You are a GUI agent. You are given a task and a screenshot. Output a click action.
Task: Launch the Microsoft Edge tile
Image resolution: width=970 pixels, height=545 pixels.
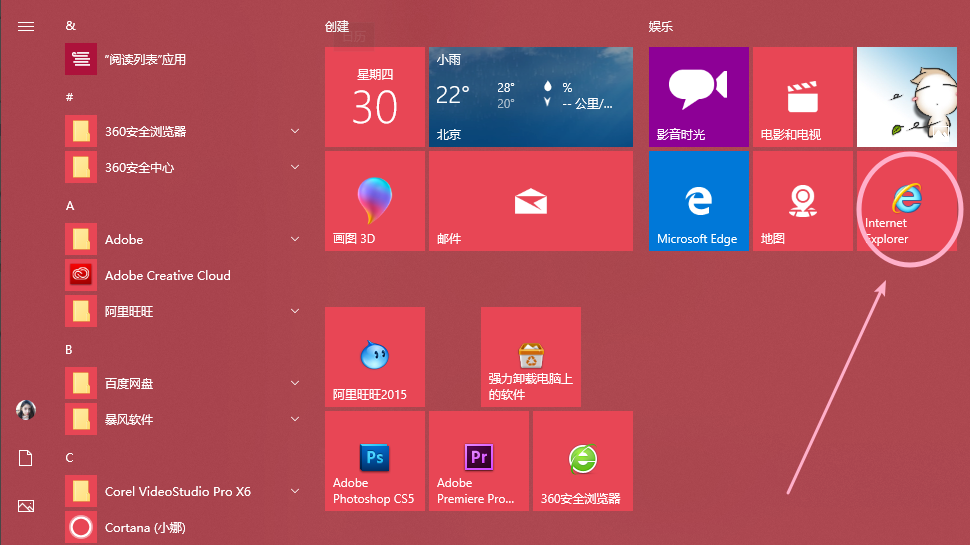[699, 201]
